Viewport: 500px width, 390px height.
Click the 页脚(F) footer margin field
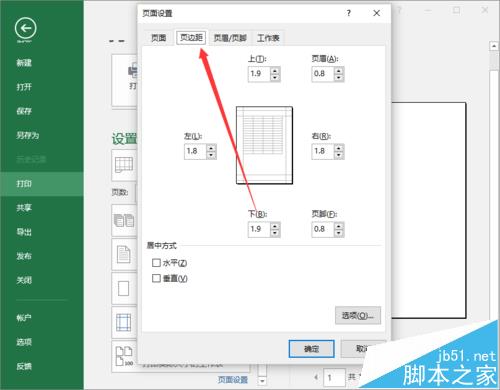point(323,229)
